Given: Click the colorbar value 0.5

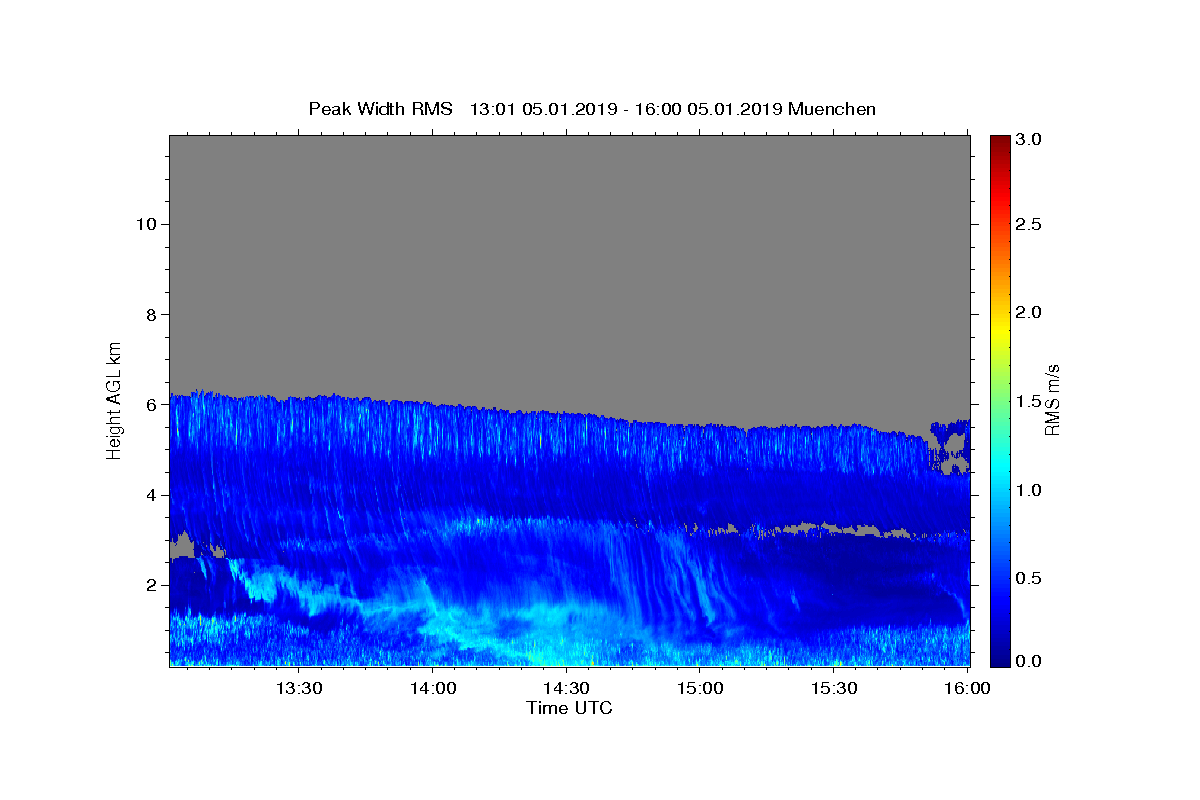Looking at the screenshot, I should pyautogui.click(x=1029, y=578).
